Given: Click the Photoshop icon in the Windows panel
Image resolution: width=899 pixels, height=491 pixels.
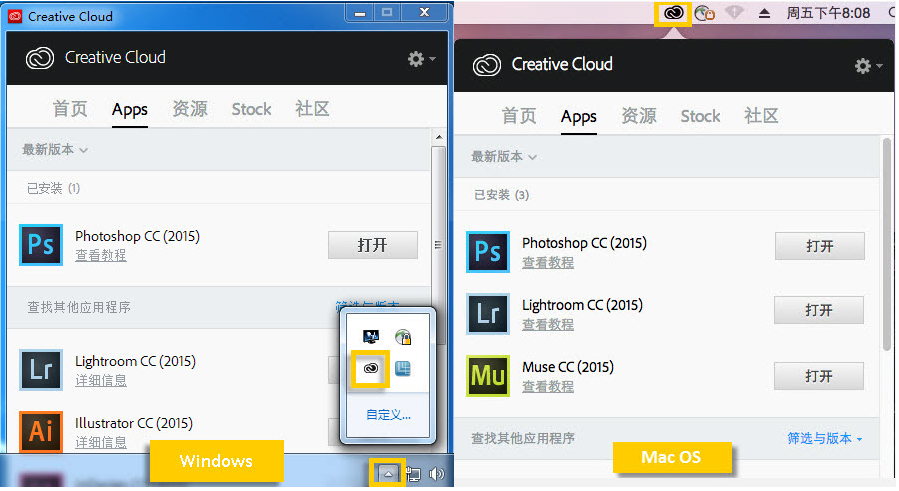Looking at the screenshot, I should (41, 245).
